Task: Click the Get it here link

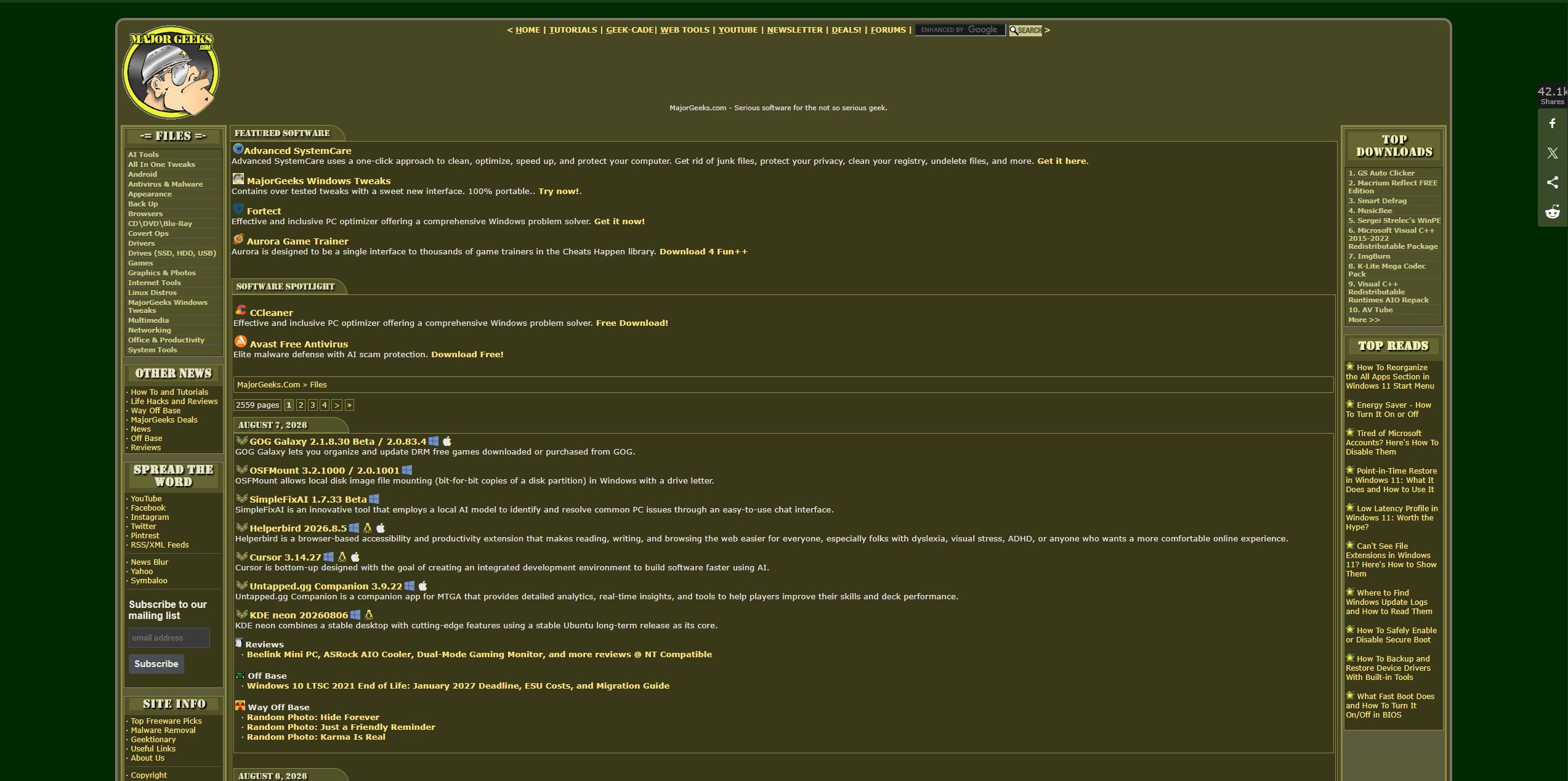Action: [1061, 161]
